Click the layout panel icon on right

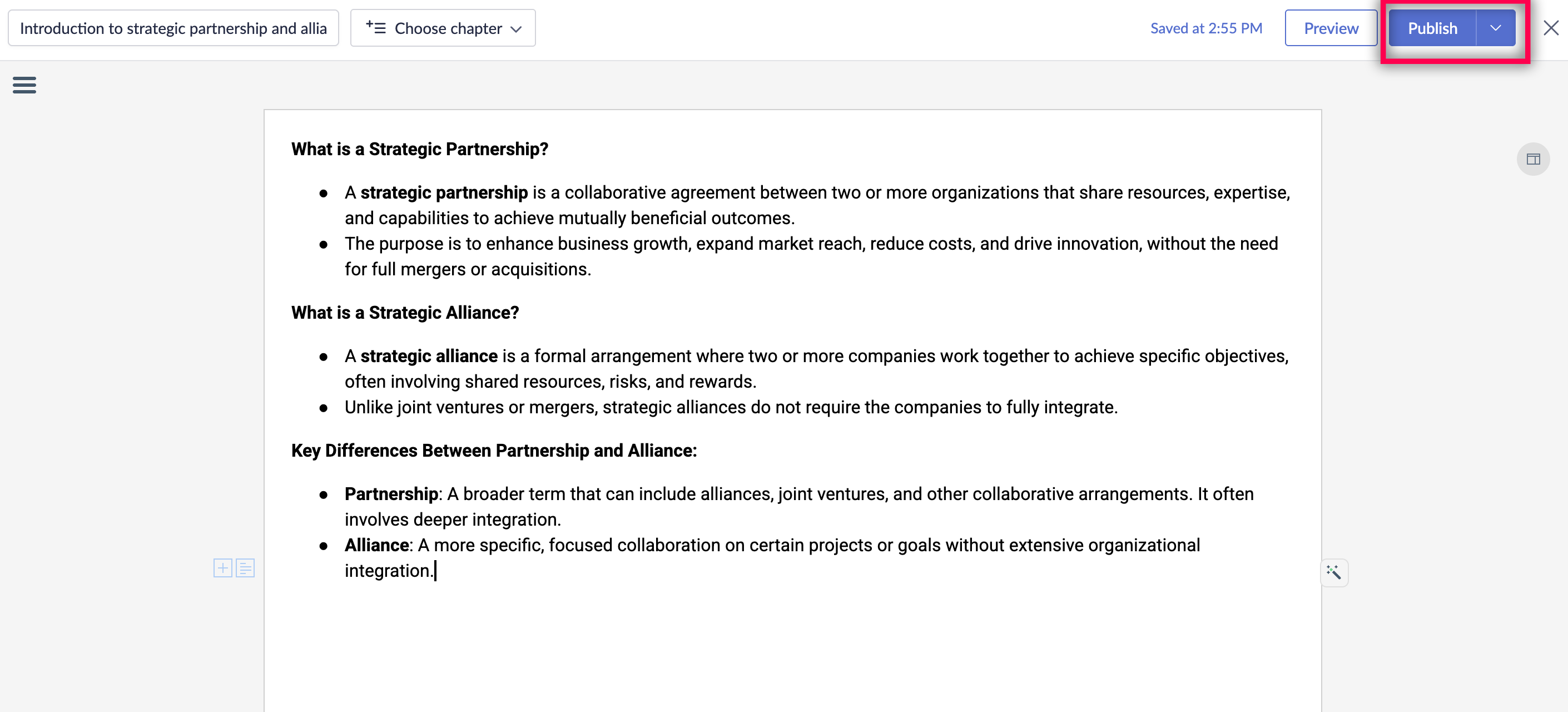(x=1533, y=160)
